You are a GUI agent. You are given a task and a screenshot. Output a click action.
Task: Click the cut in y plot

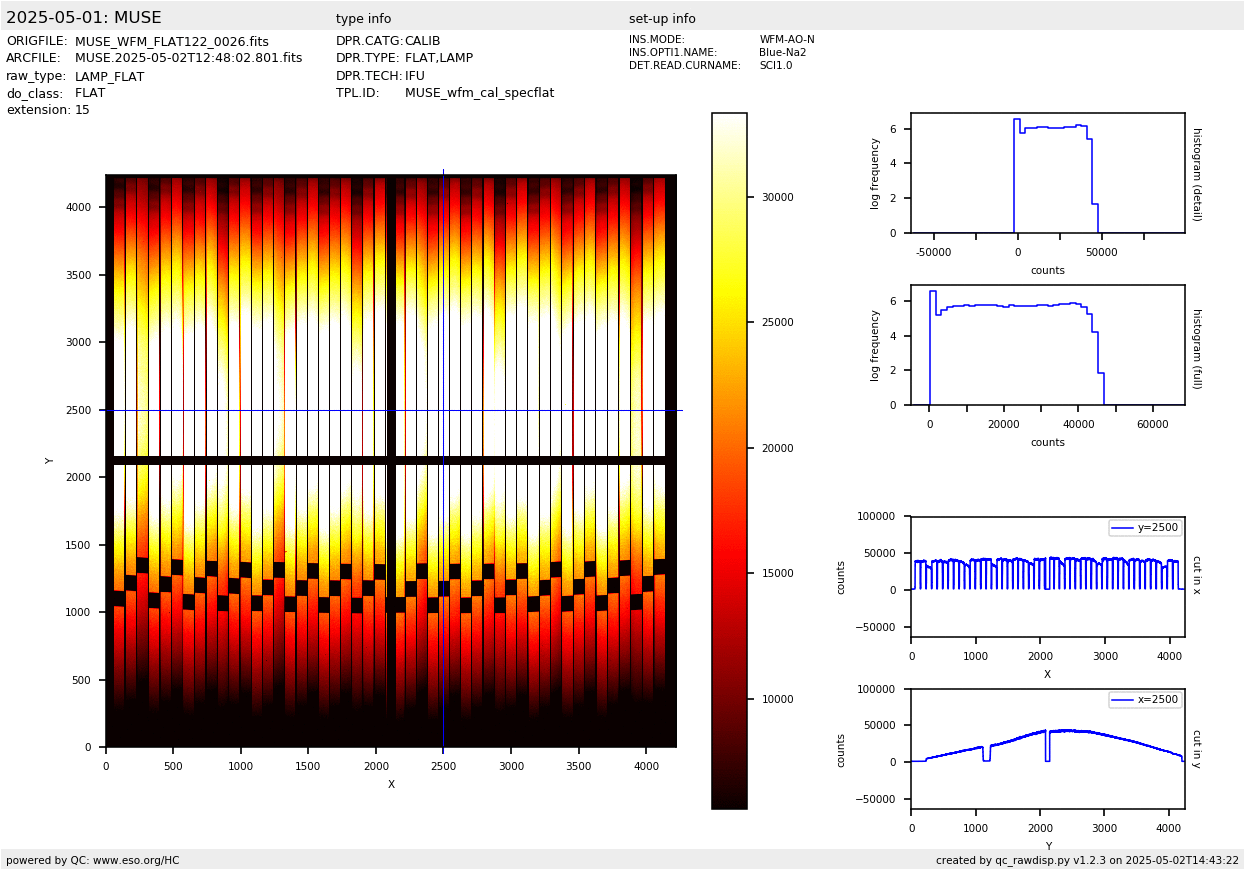(1047, 749)
